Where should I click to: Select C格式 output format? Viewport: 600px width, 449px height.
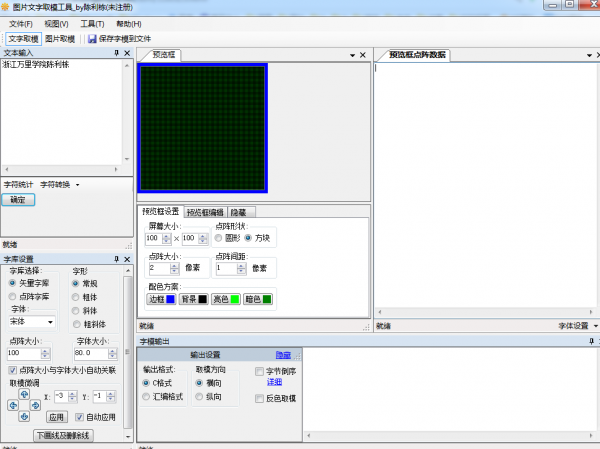tap(146, 383)
